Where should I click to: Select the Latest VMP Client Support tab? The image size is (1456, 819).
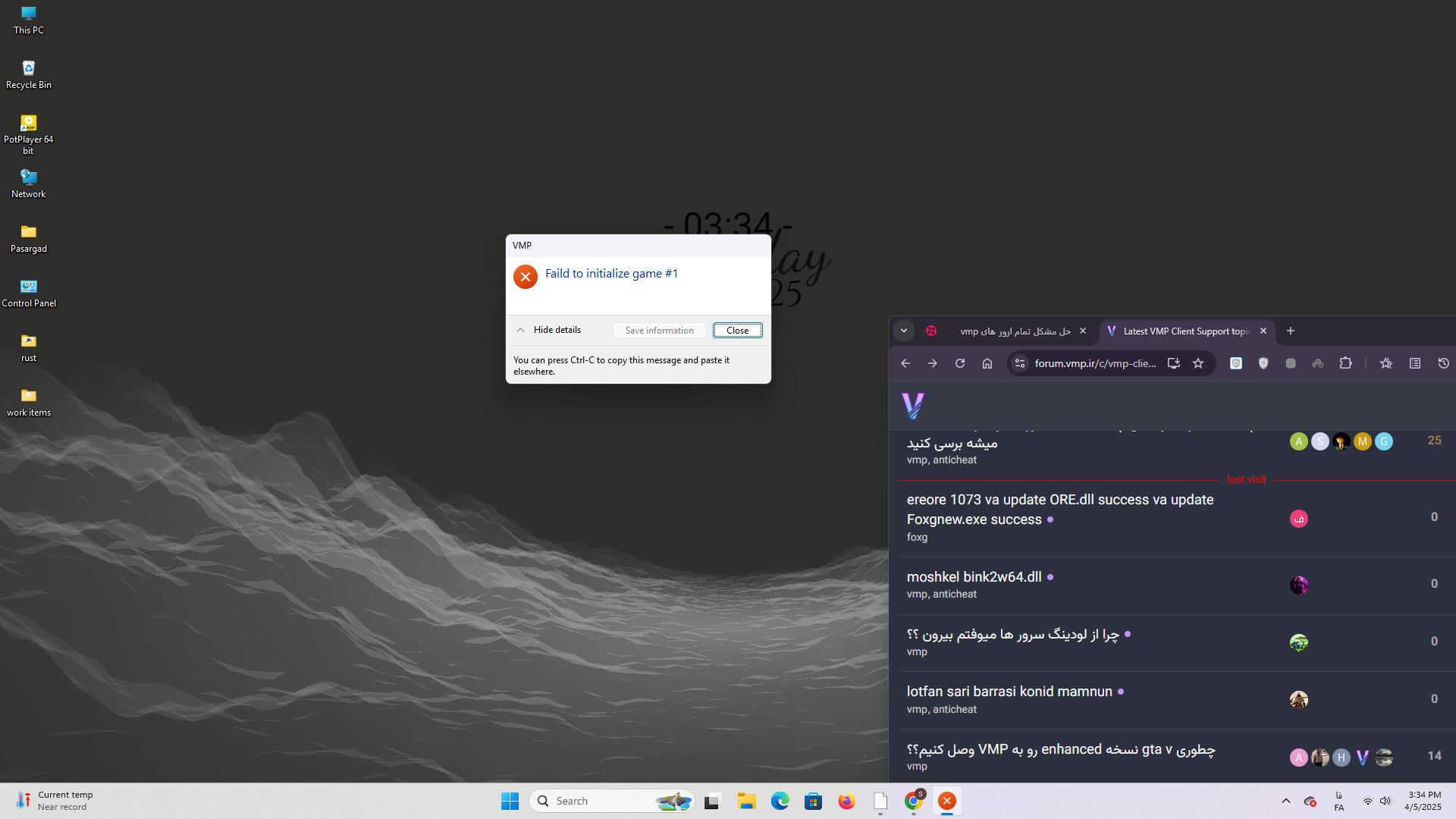coord(1185,331)
